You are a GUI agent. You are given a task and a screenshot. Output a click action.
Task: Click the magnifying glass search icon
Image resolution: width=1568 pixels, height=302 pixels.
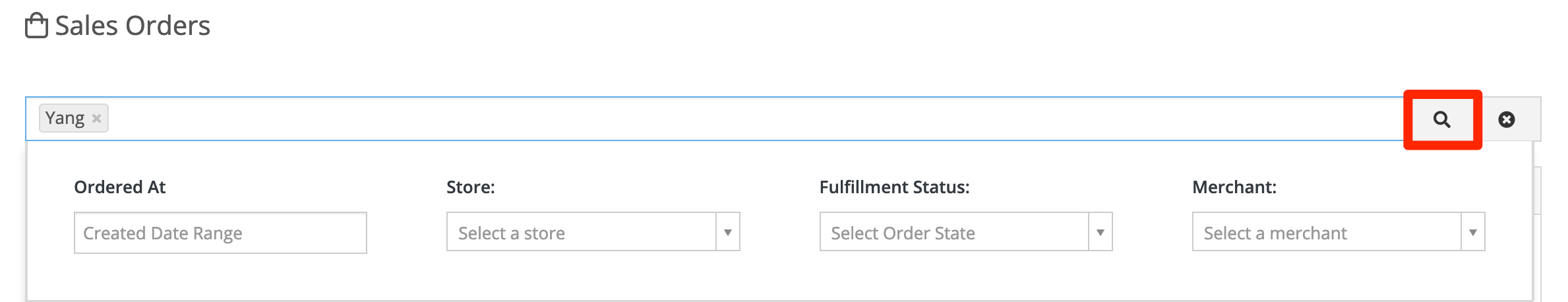coord(1442,119)
